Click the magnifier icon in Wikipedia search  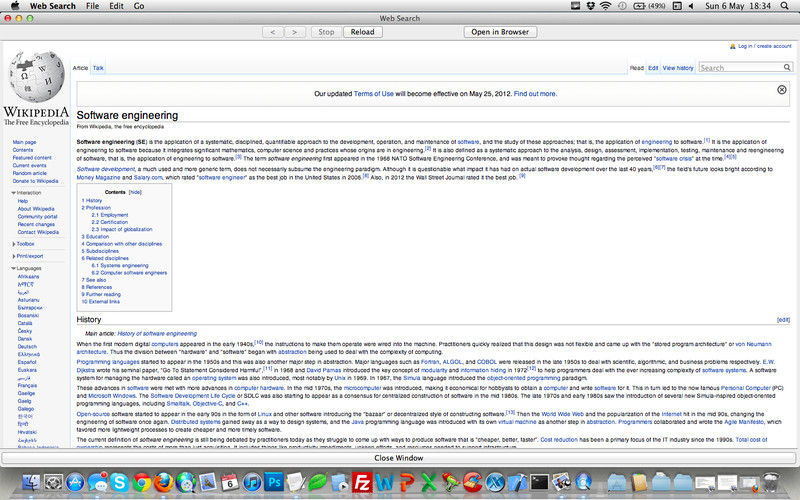coord(787,67)
